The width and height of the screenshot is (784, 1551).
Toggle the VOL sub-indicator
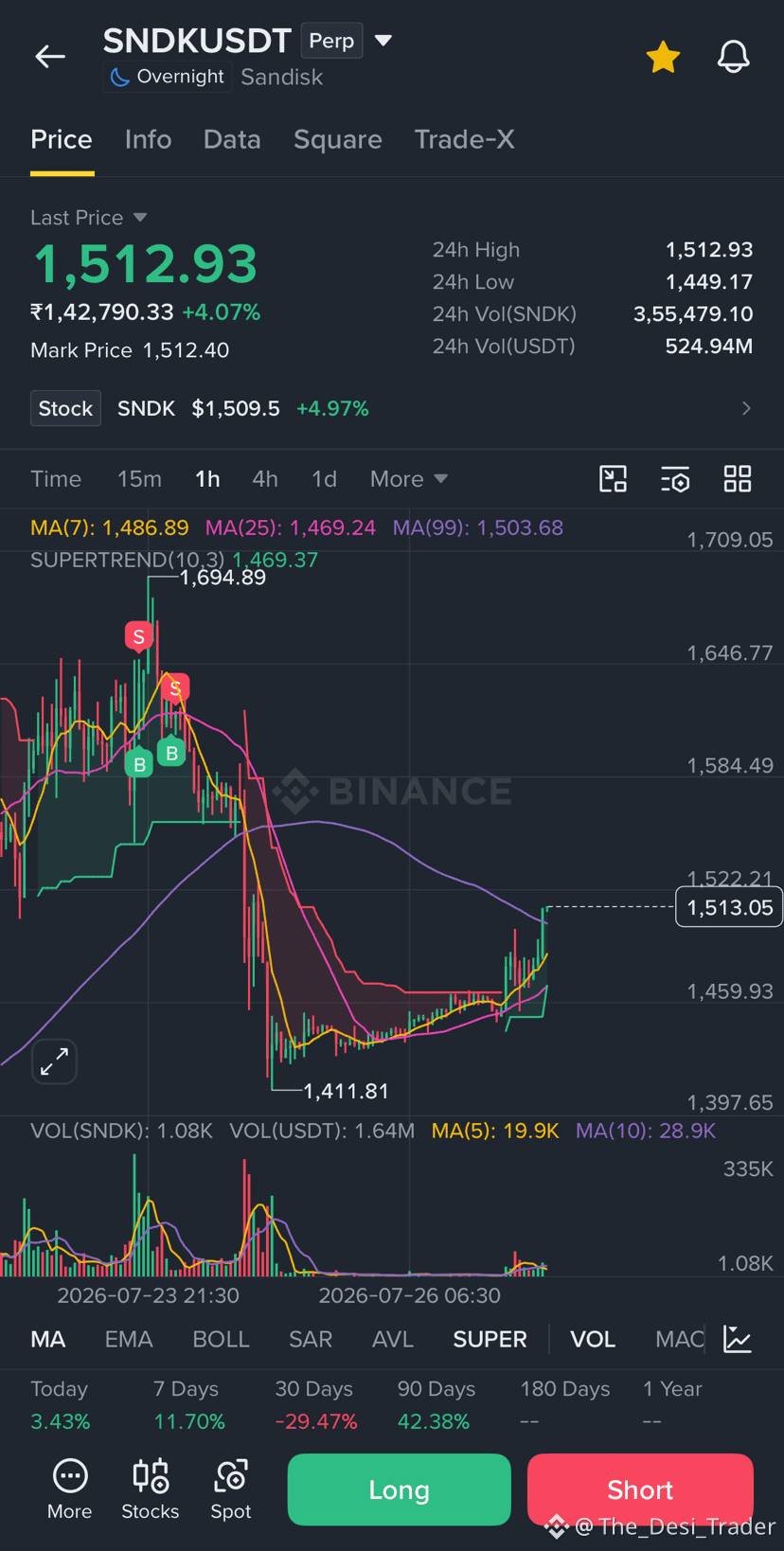point(593,1339)
